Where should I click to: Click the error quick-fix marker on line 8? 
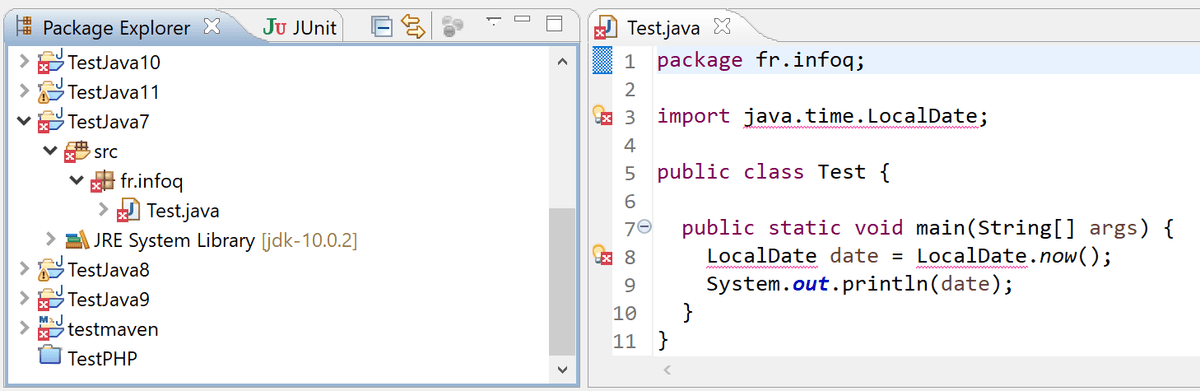coord(602,255)
